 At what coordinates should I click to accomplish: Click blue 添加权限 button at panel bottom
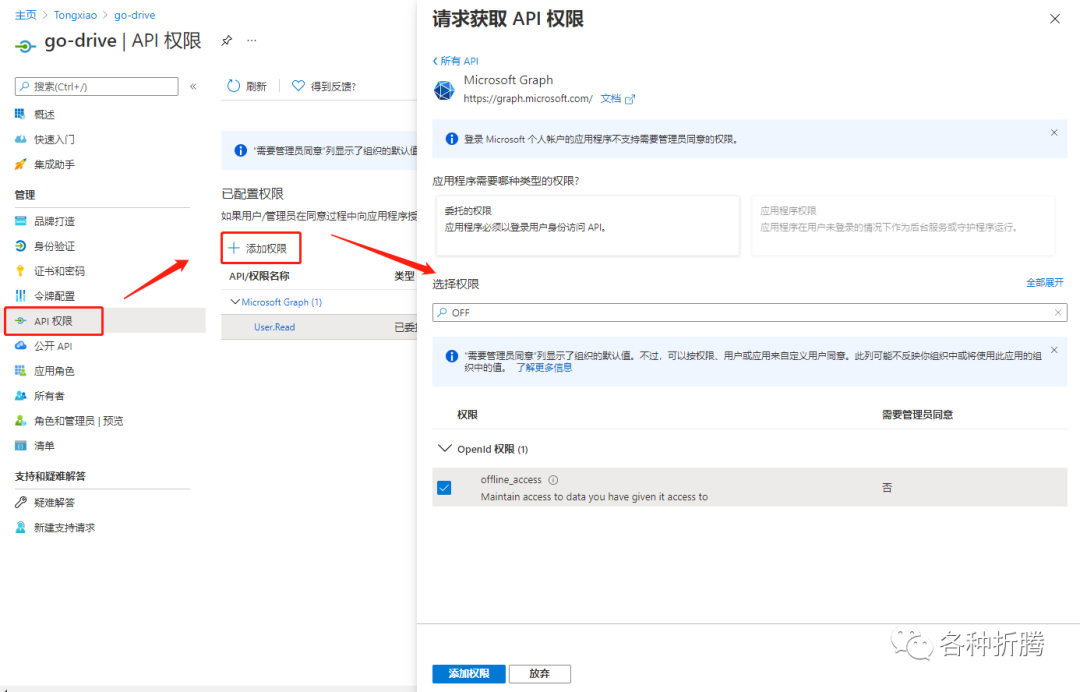coord(469,673)
